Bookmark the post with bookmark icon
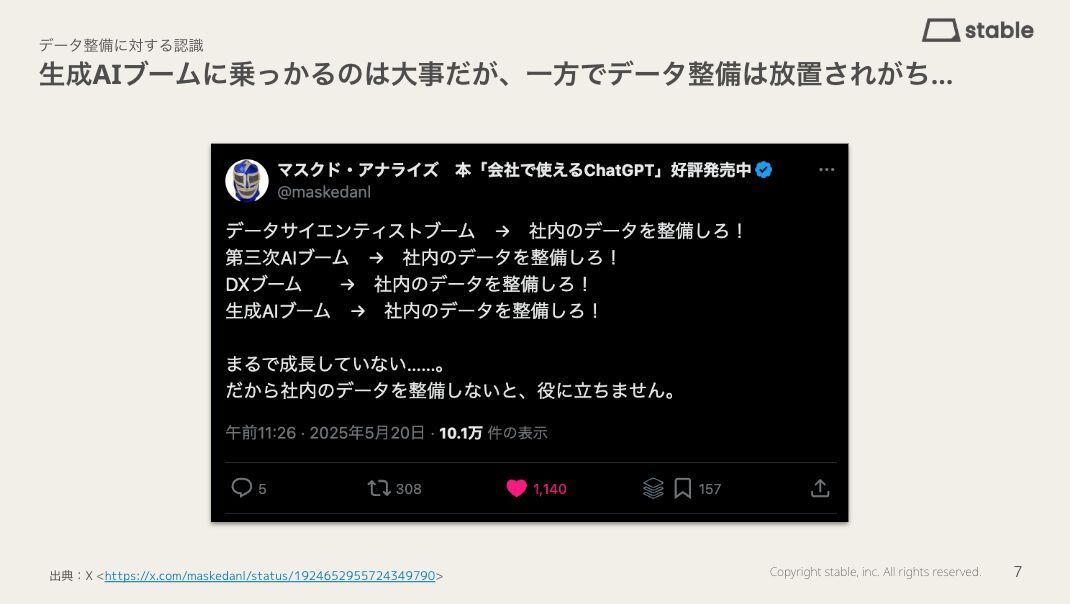 (682, 488)
